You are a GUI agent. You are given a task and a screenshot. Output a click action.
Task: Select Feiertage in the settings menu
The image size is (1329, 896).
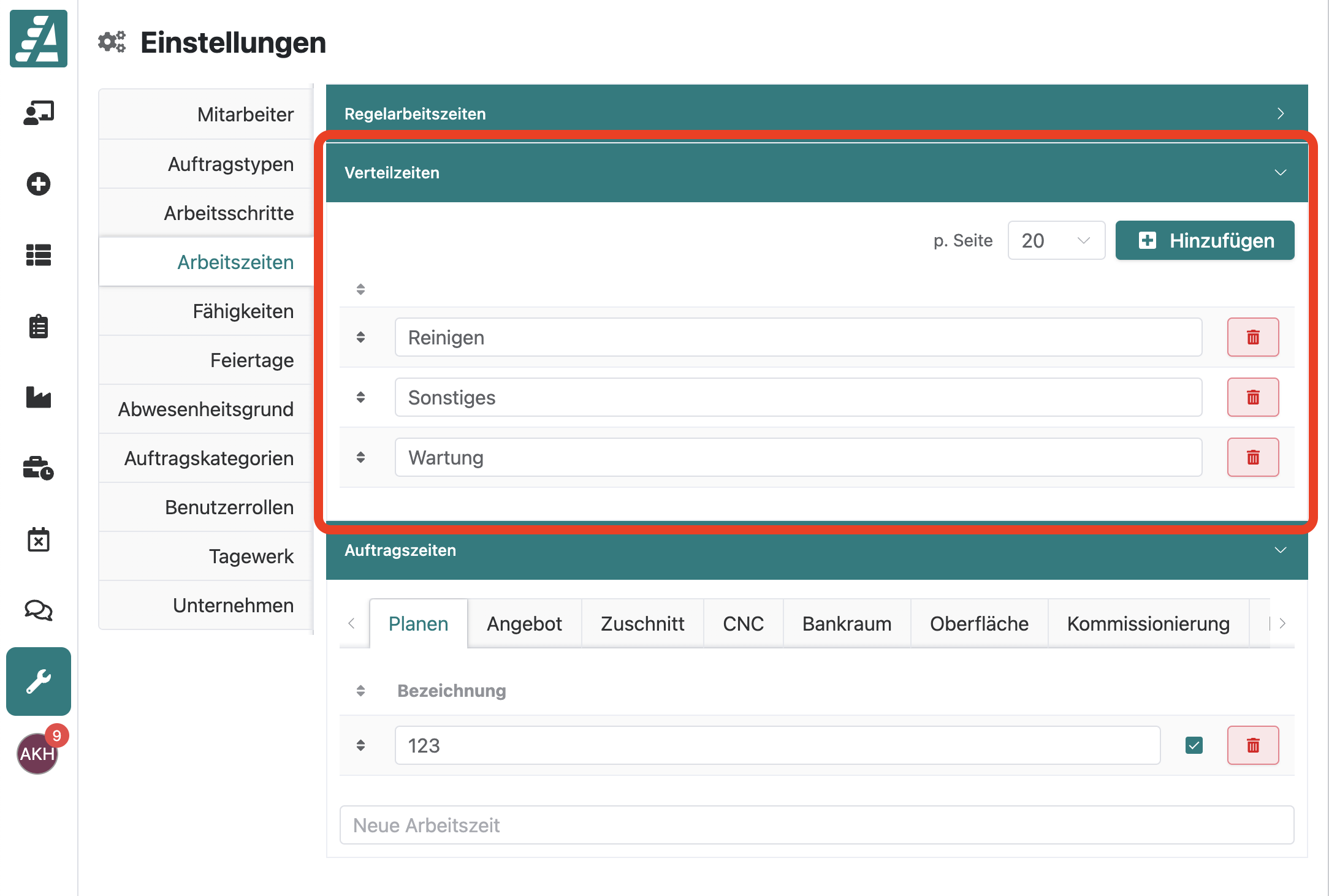coord(251,360)
